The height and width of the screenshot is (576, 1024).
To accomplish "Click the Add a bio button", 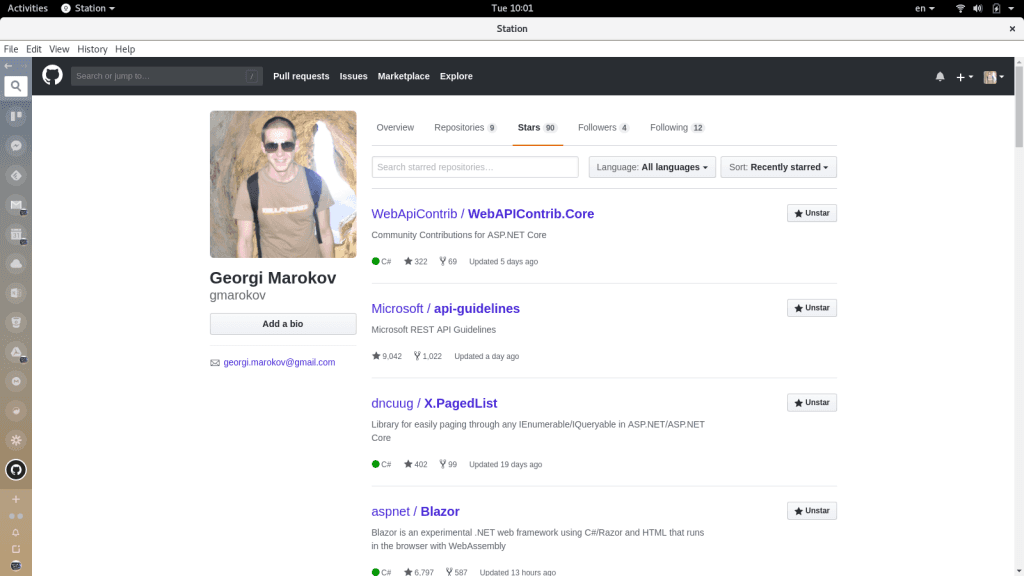I will 283,324.
